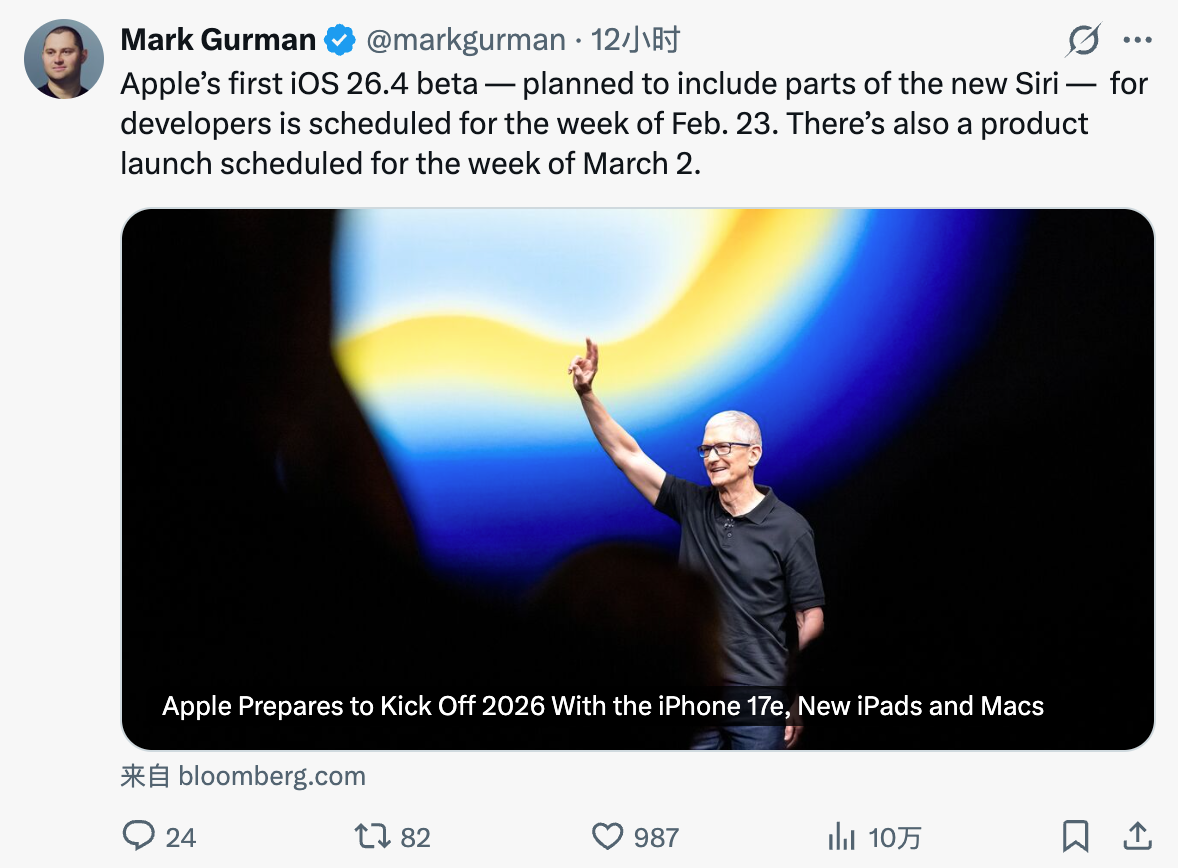
Task: Open Mark Gurman's profile avatar
Action: pos(64,59)
